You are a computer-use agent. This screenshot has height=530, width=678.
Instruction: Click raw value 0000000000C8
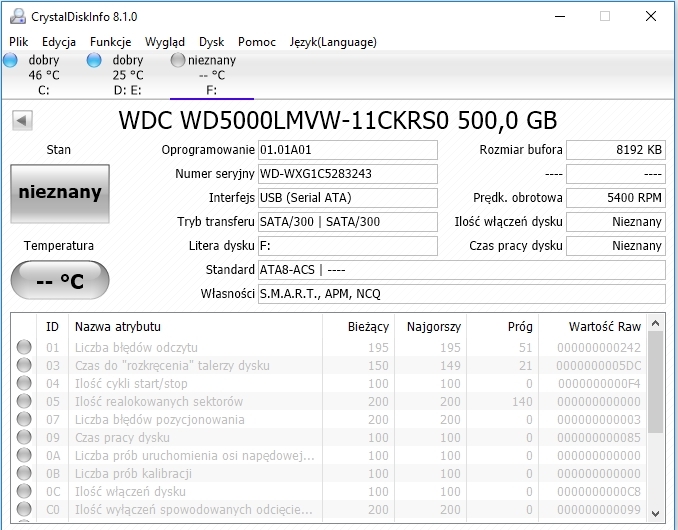click(598, 492)
